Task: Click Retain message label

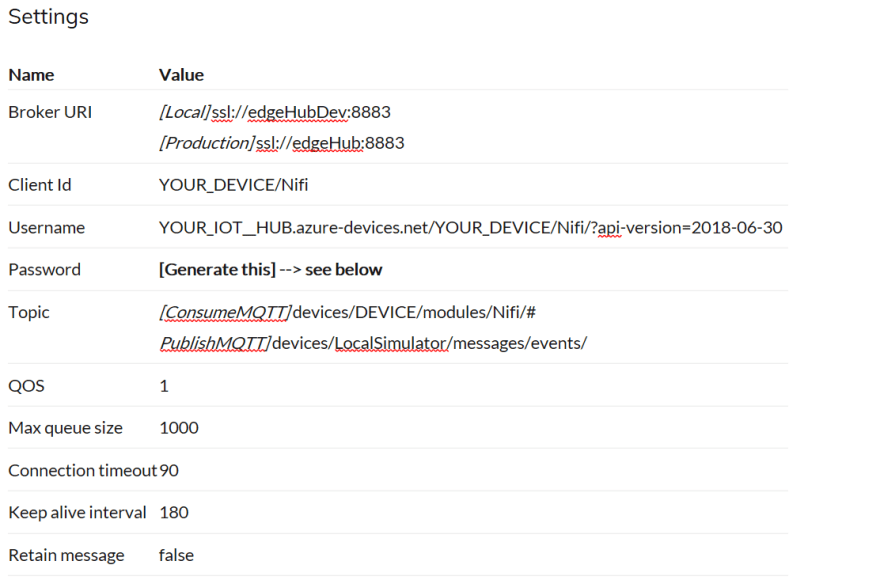Action: pyautogui.click(x=66, y=555)
